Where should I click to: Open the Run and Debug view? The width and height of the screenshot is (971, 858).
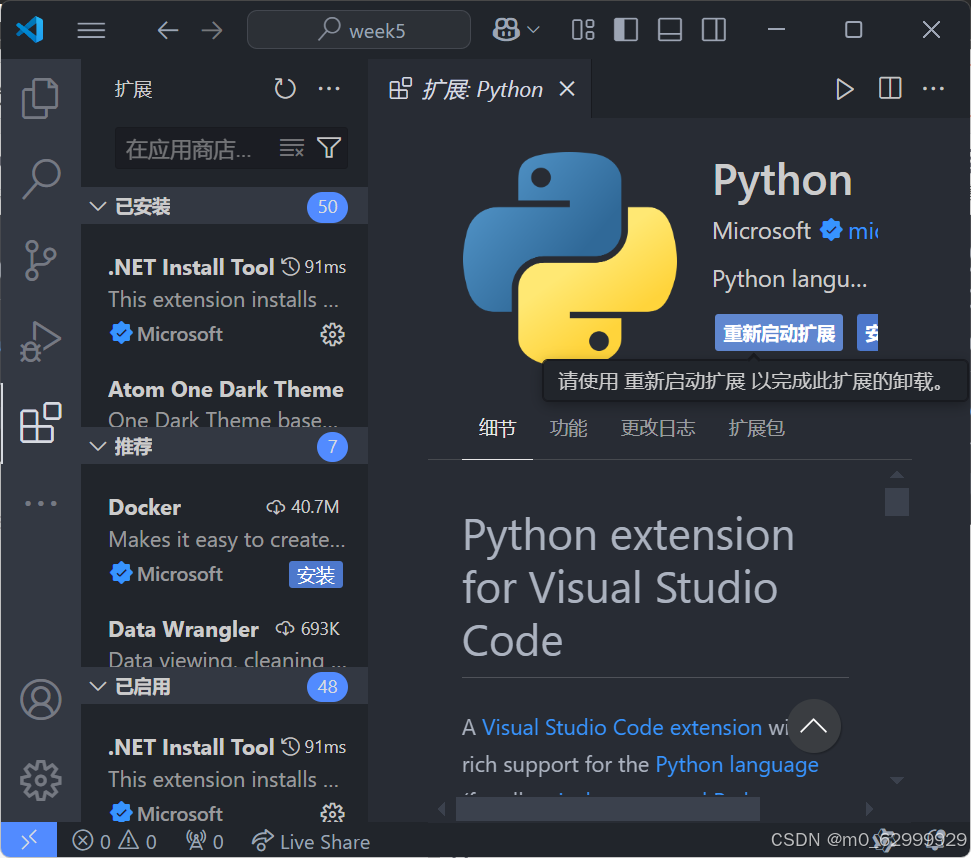pos(40,341)
